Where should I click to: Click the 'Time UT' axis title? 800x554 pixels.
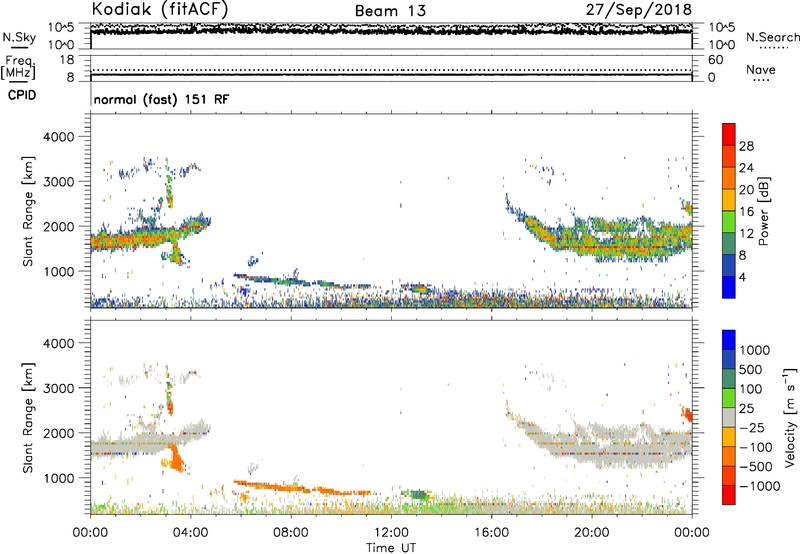tap(391, 548)
